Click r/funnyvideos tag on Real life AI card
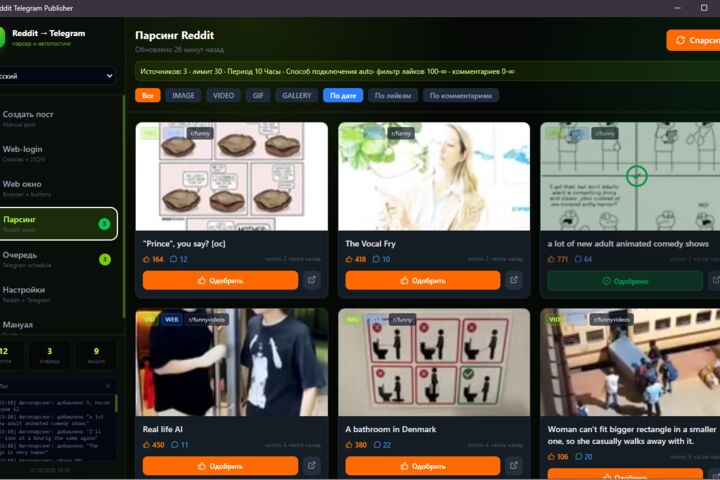 click(x=207, y=320)
